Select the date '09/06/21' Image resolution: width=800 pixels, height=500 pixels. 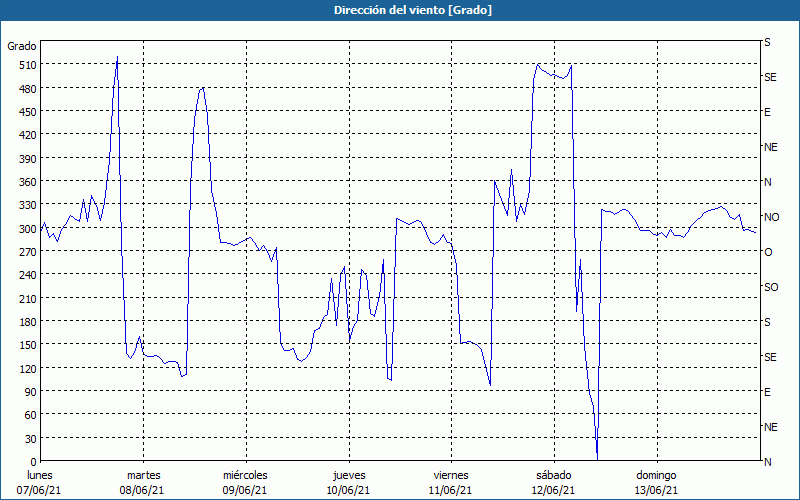[x=244, y=490]
